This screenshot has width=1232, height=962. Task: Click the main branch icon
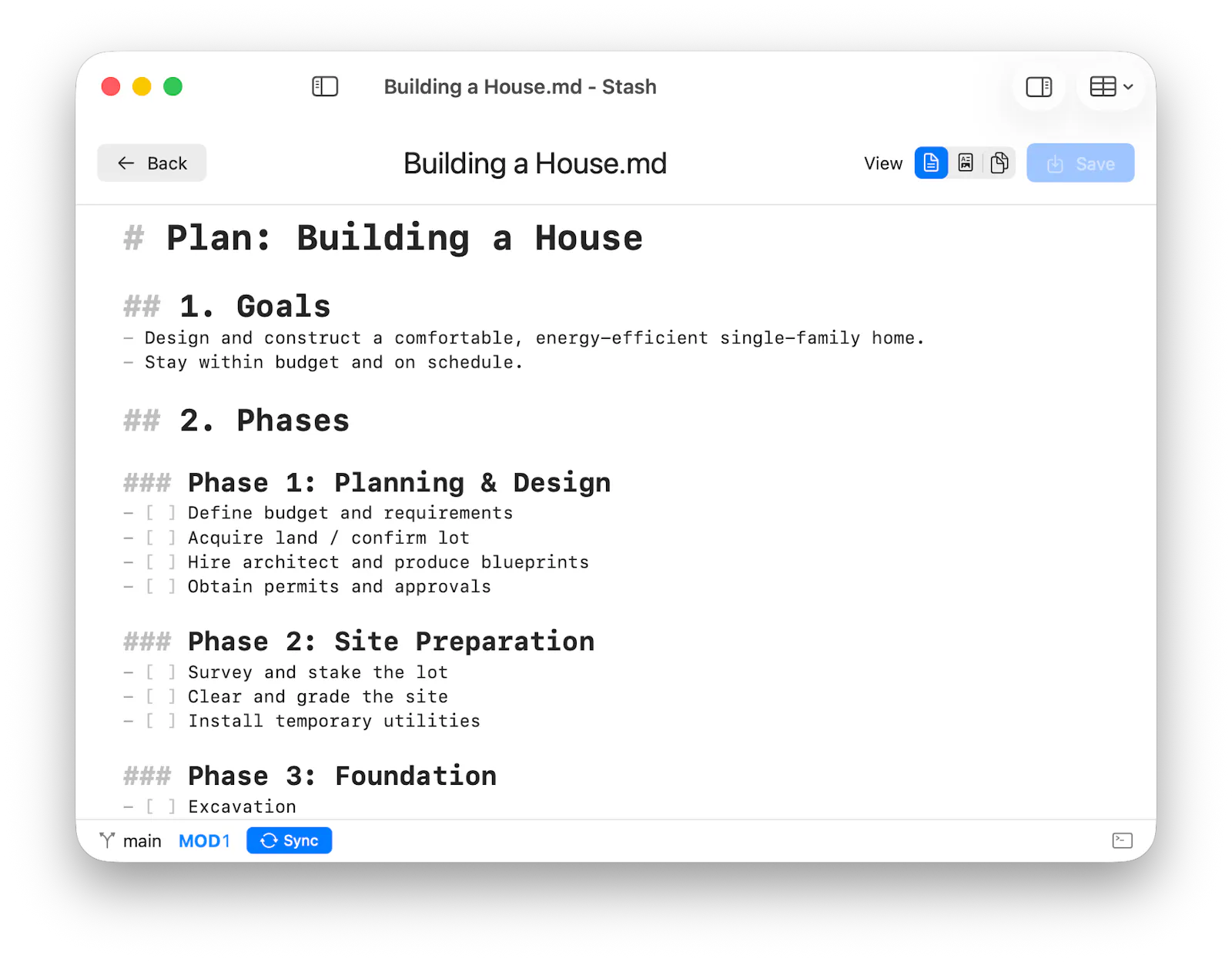pyautogui.click(x=107, y=840)
